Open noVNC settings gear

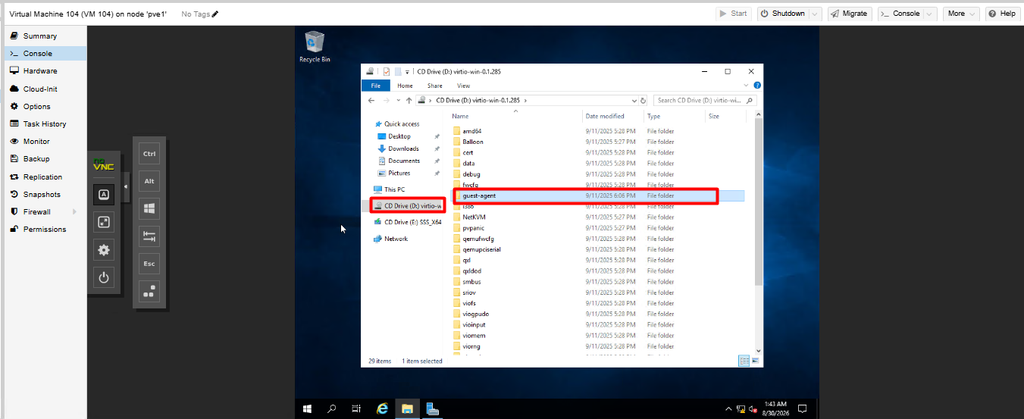(x=103, y=250)
